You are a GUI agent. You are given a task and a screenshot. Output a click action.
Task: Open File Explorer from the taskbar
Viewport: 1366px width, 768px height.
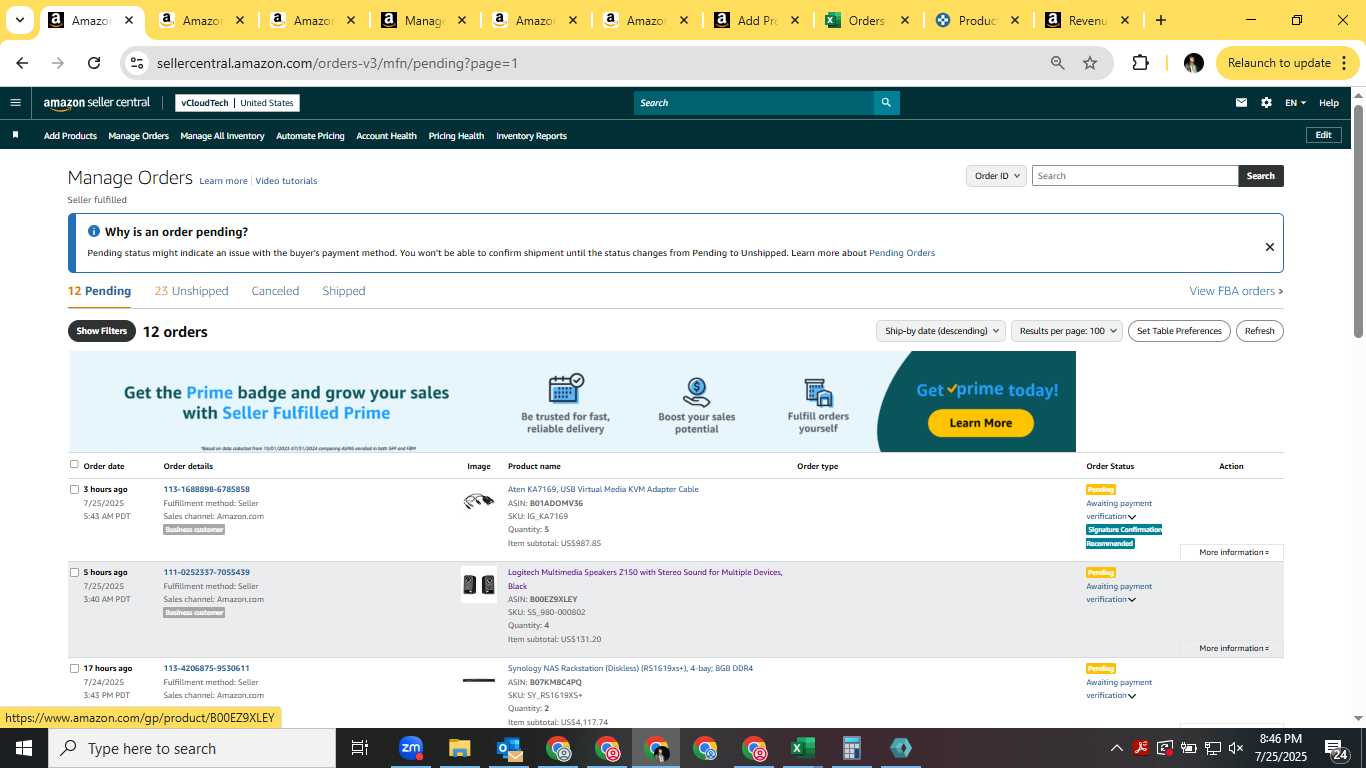[459, 748]
